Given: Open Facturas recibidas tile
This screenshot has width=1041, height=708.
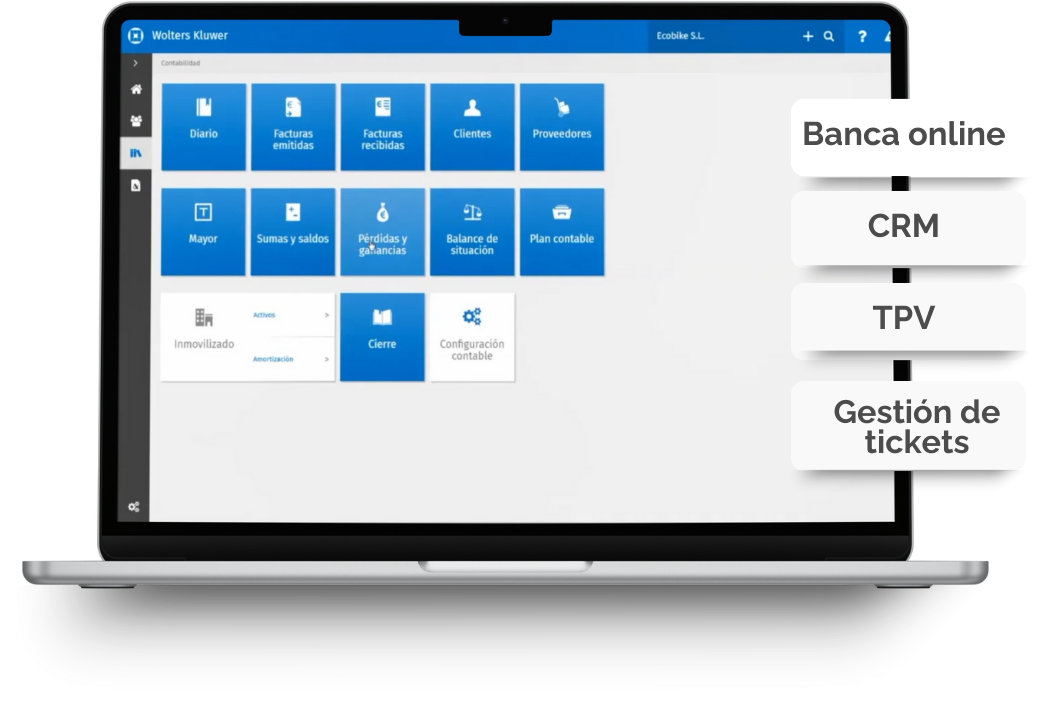Looking at the screenshot, I should (x=382, y=126).
